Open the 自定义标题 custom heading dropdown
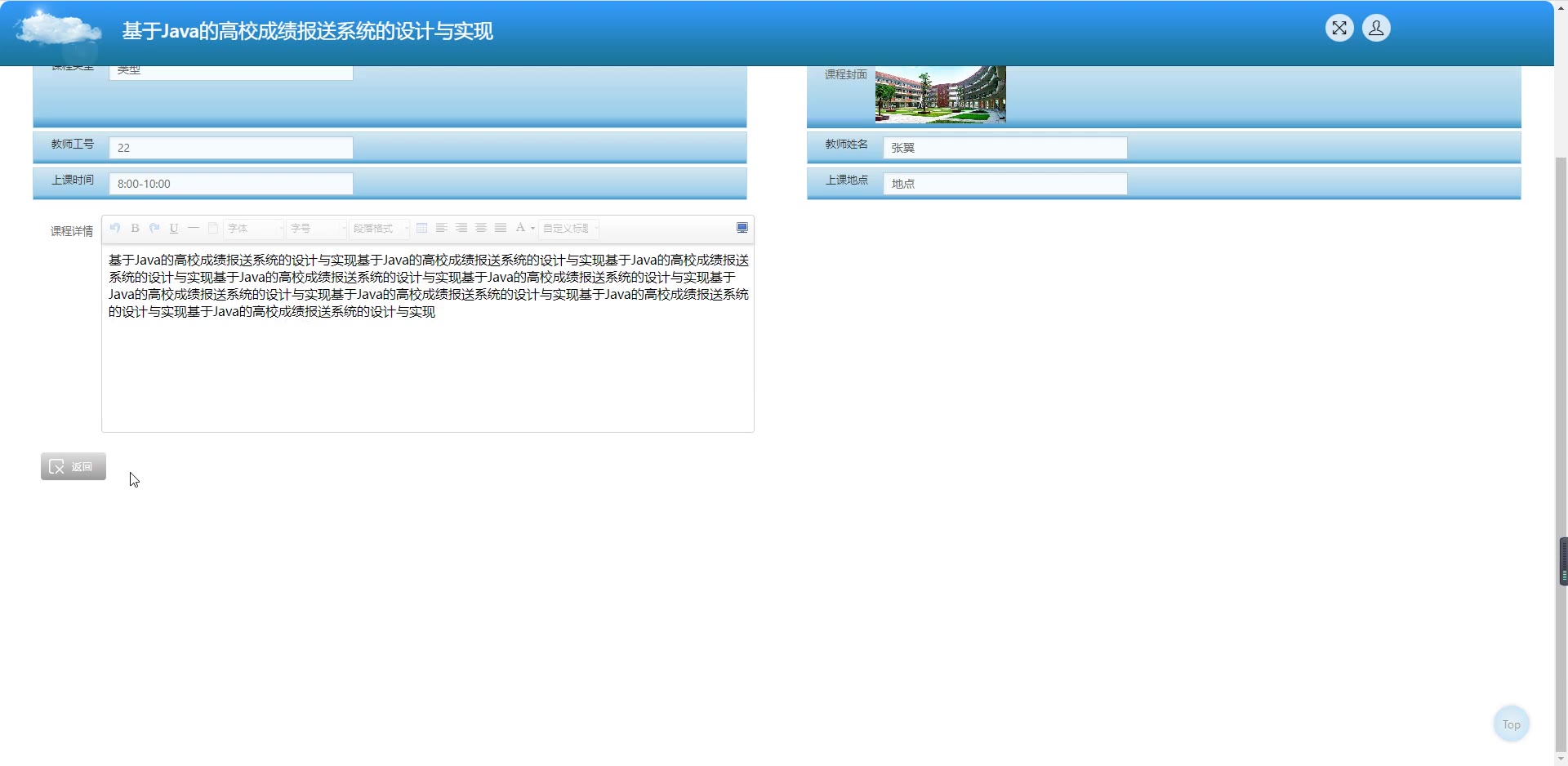Viewport: 1568px width, 766px height. [x=569, y=229]
